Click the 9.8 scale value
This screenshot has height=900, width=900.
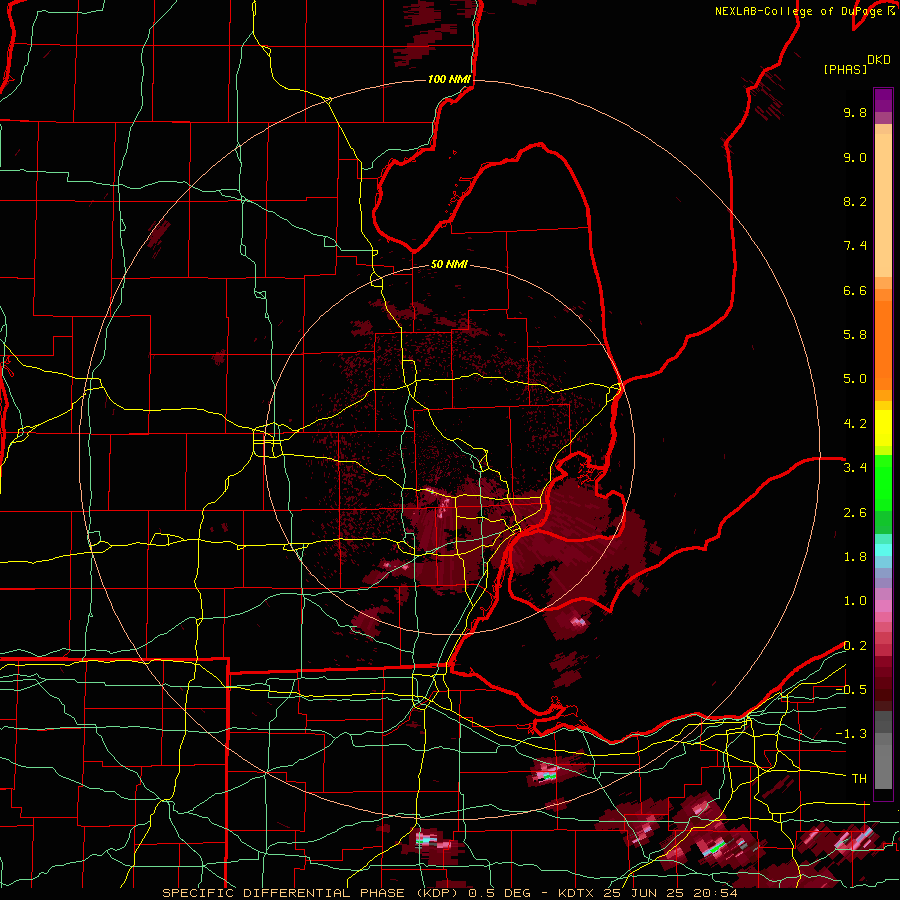pyautogui.click(x=855, y=112)
